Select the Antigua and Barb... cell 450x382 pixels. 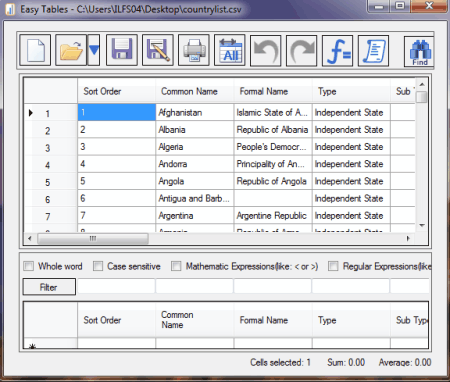tap(195, 198)
